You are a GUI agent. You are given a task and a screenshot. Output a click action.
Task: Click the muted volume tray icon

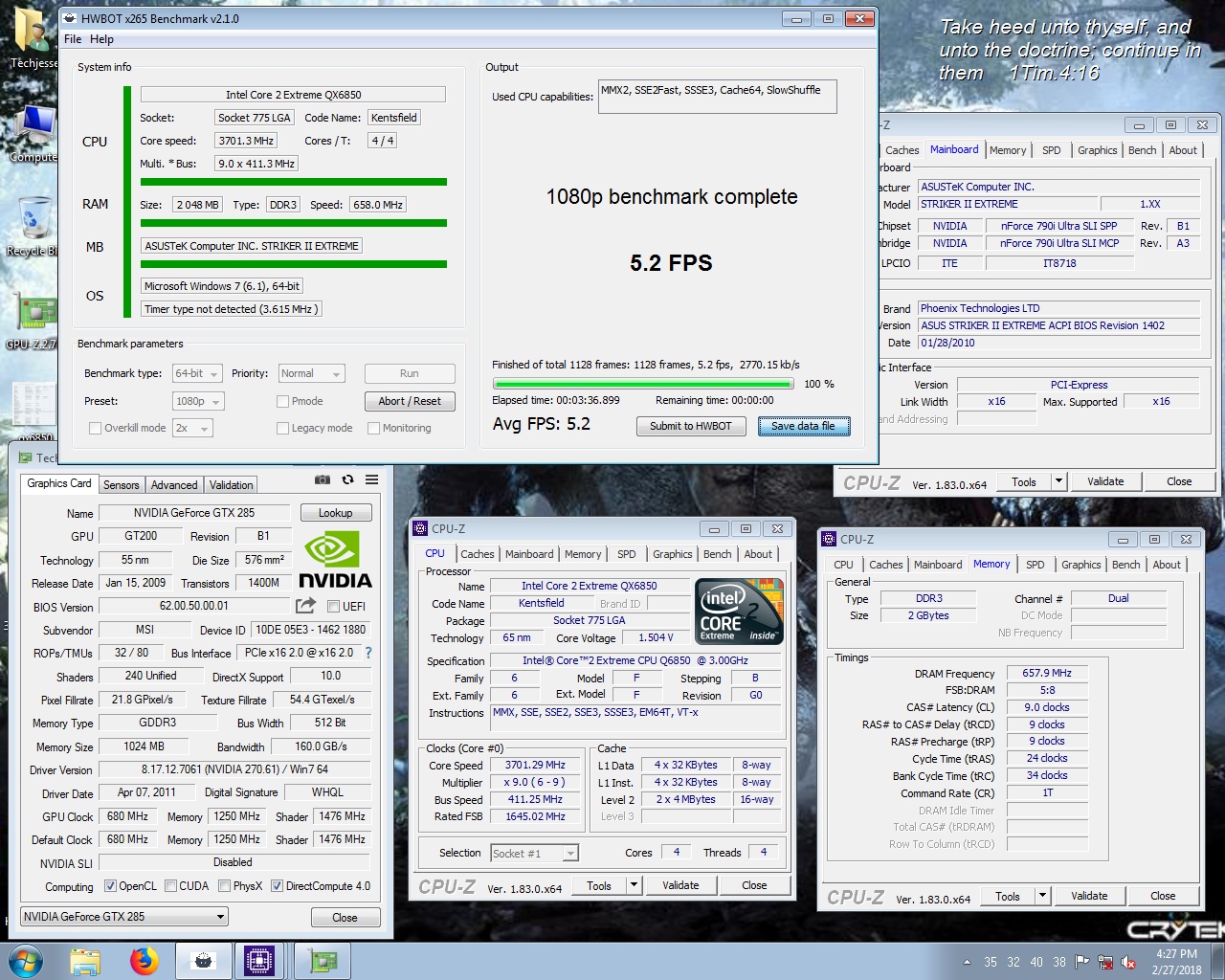tap(1128, 962)
